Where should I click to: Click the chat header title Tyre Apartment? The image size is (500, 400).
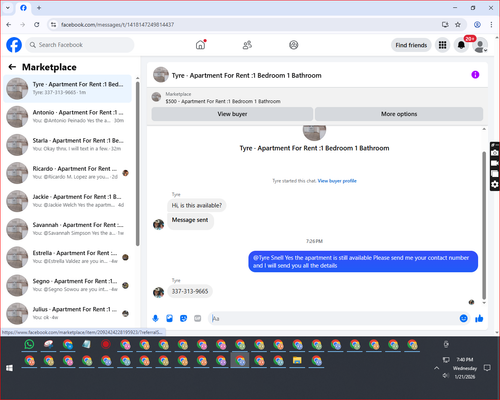click(247, 76)
